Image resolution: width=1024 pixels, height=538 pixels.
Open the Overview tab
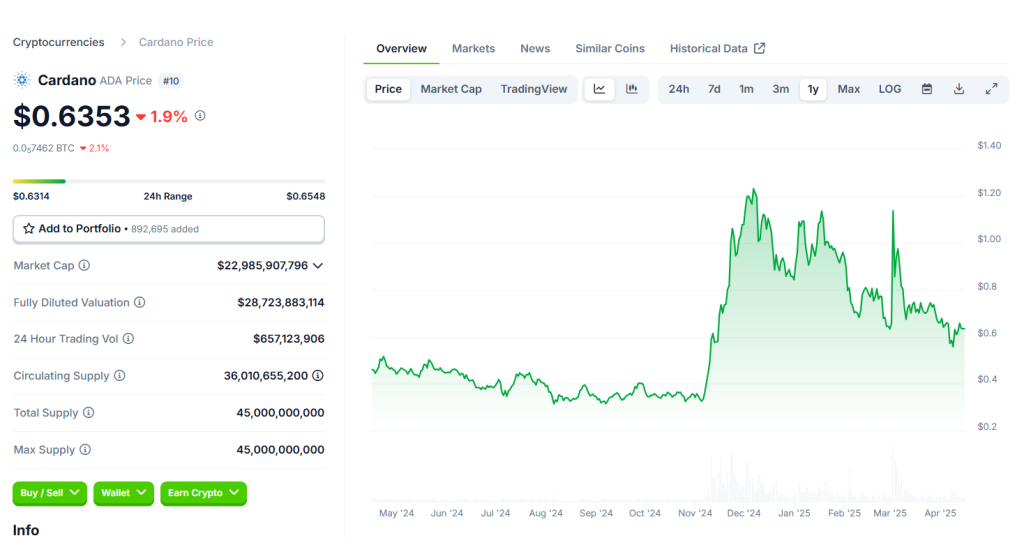[401, 48]
